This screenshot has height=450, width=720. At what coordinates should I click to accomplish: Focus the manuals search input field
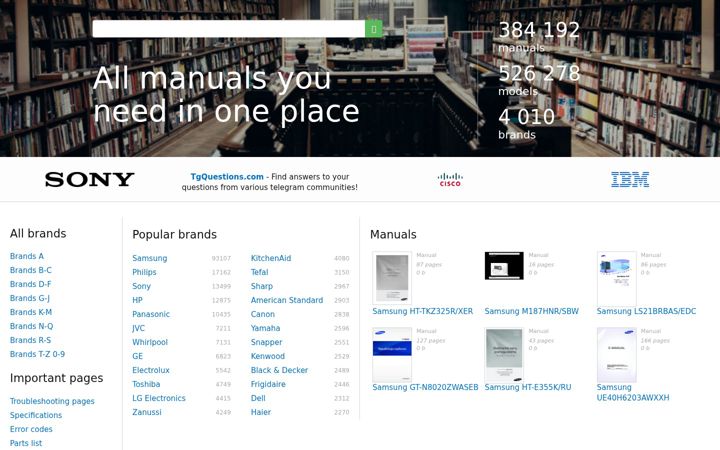coord(229,29)
